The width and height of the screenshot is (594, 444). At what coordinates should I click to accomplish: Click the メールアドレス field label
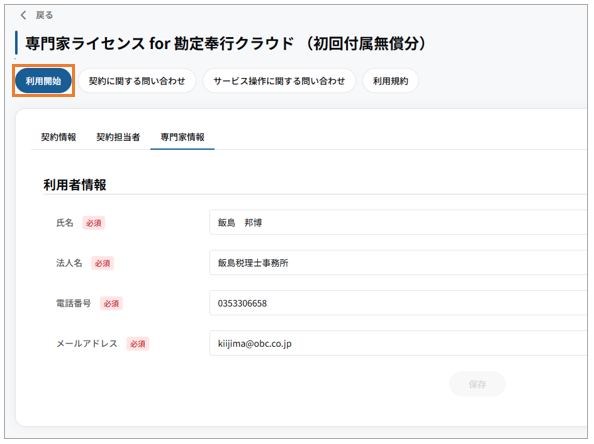(x=87, y=344)
